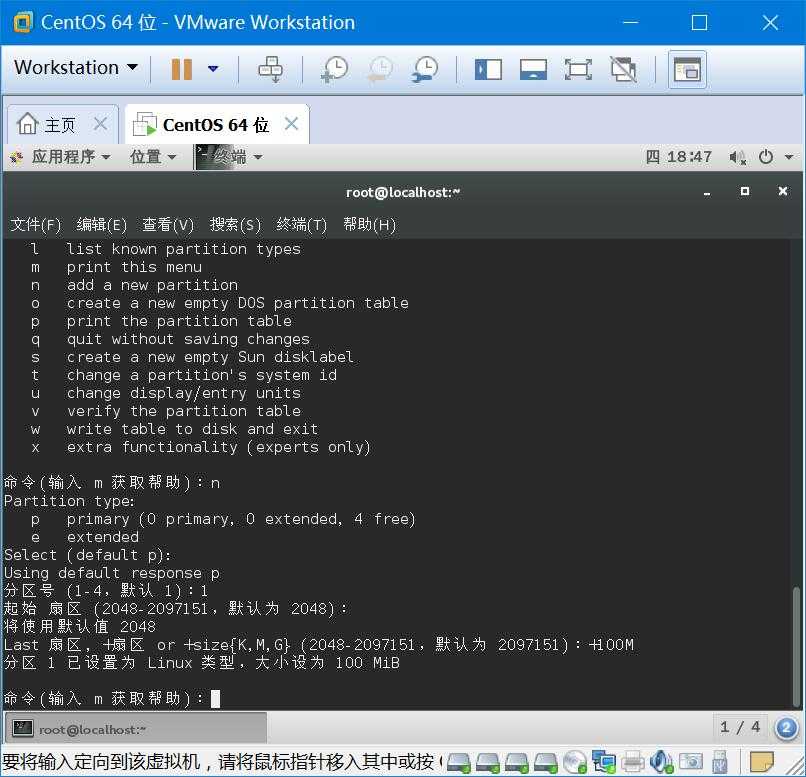The width and height of the screenshot is (806, 777).
Task: Open the 位置 places menu
Action: tap(153, 157)
